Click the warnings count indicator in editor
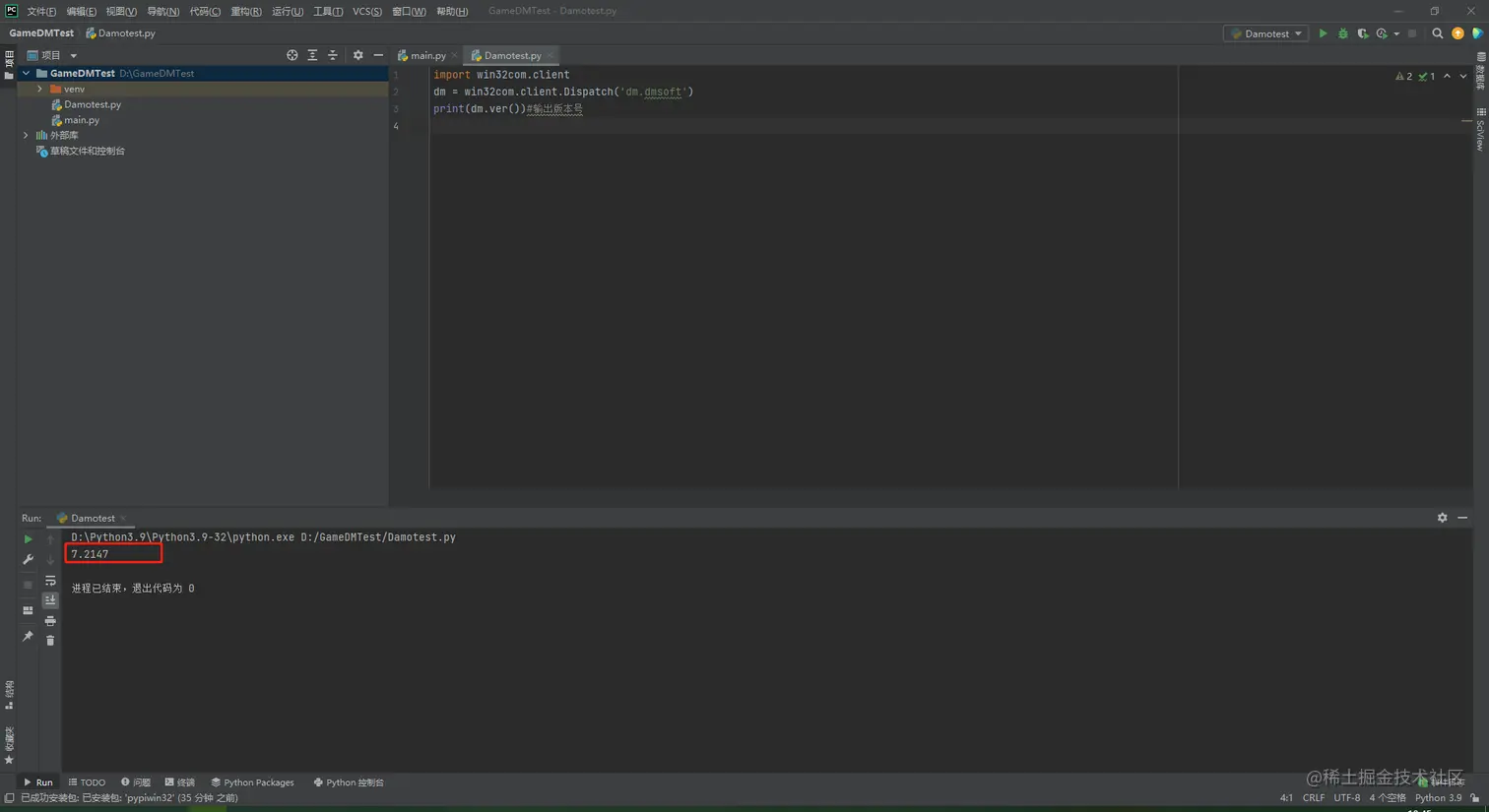 1404,76
